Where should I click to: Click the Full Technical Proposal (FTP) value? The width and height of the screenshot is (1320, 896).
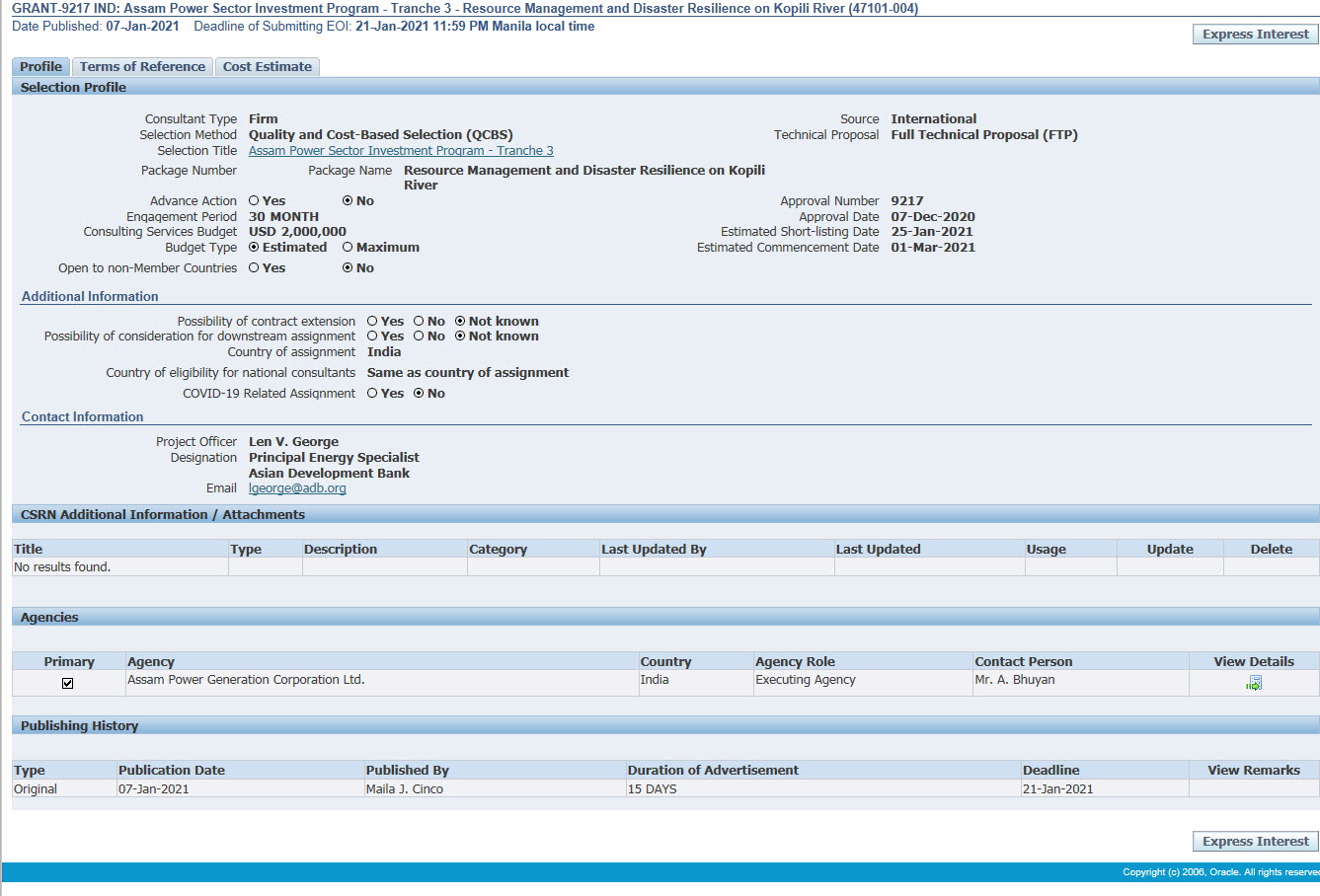[x=984, y=134]
